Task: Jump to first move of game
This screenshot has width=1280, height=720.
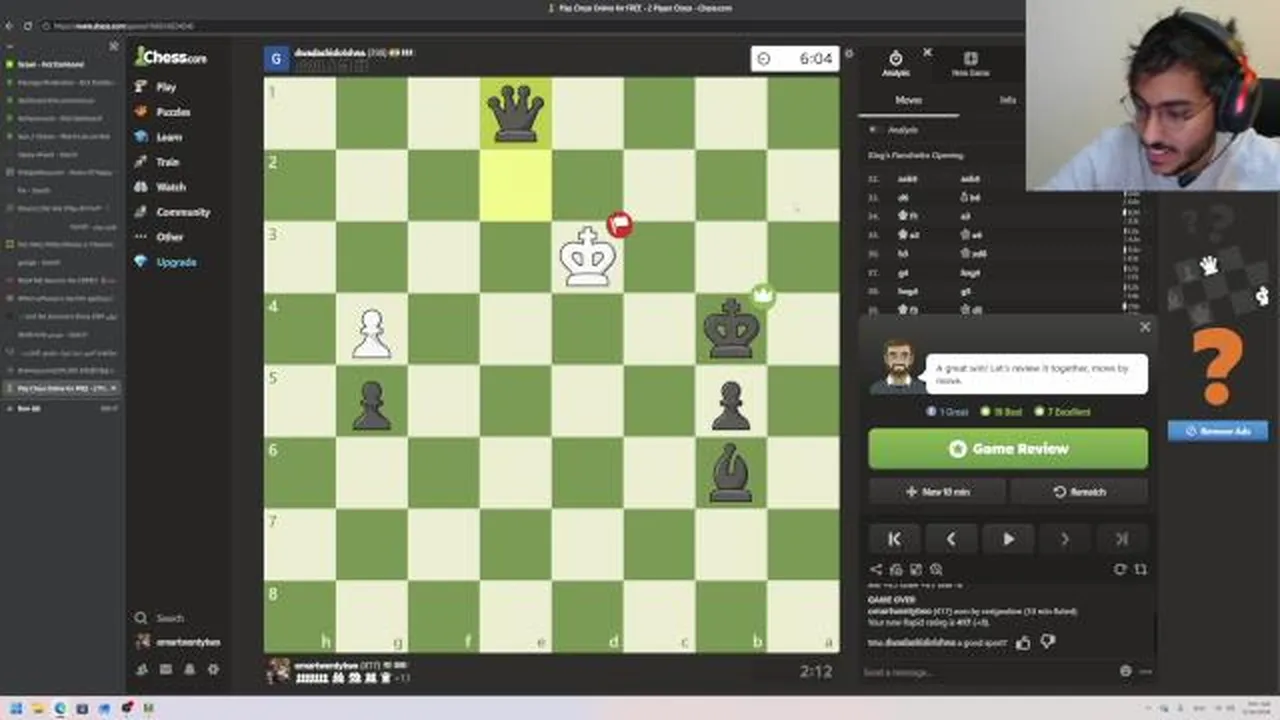Action: pos(894,539)
